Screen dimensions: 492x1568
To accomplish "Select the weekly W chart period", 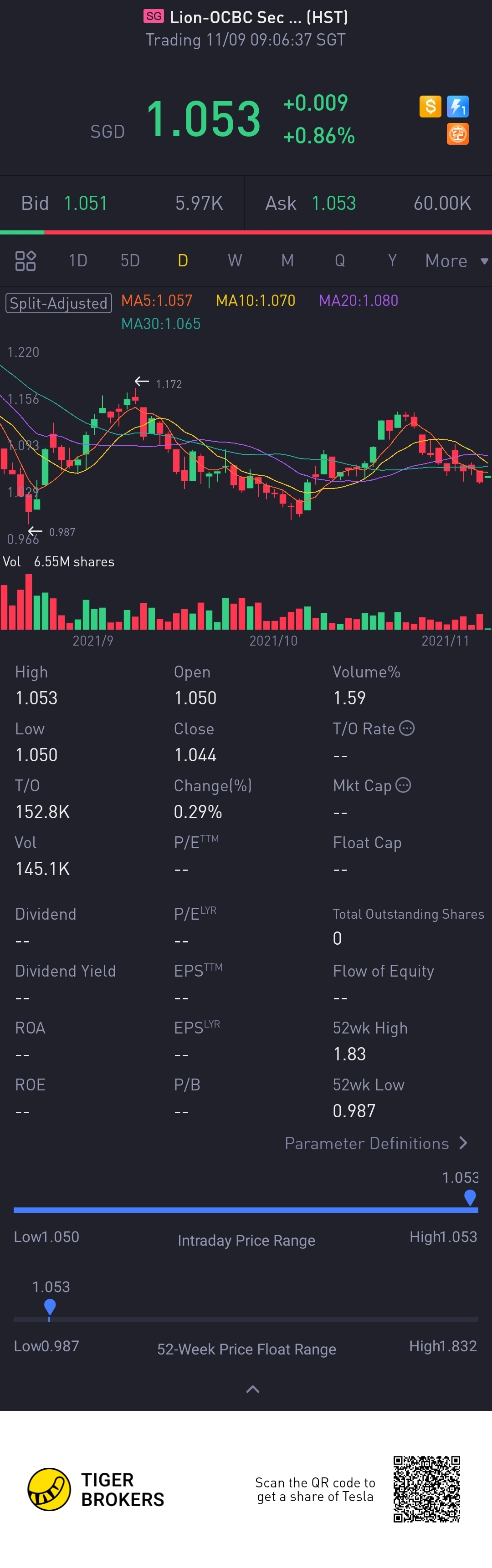I will click(235, 260).
